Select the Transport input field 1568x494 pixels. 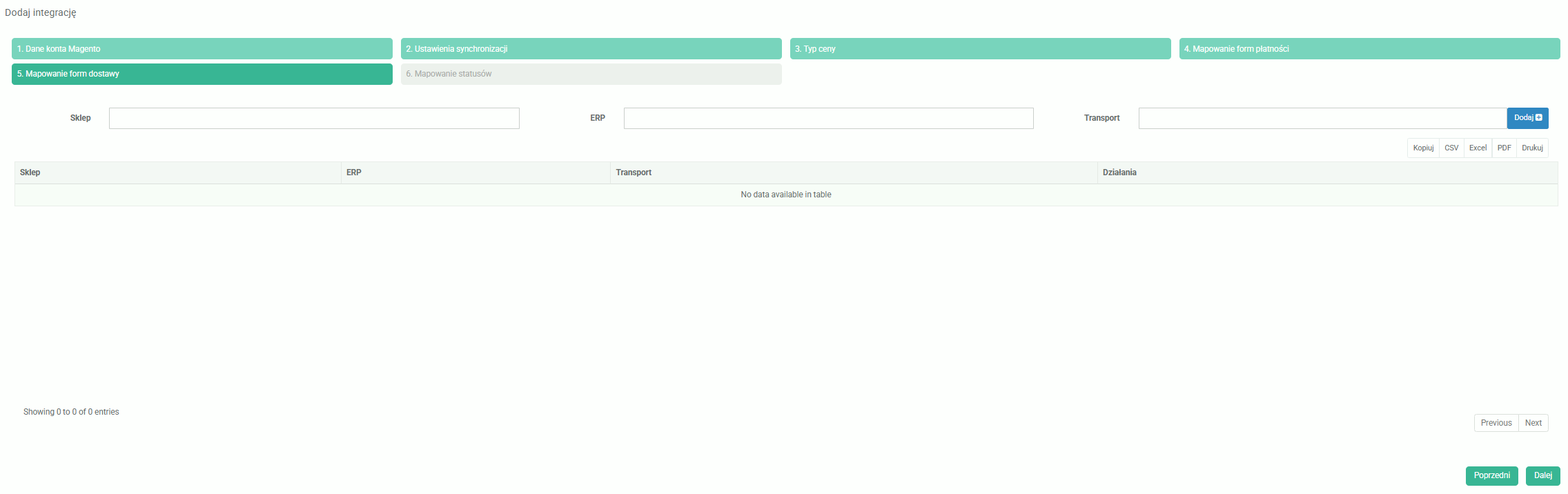[x=1322, y=118]
